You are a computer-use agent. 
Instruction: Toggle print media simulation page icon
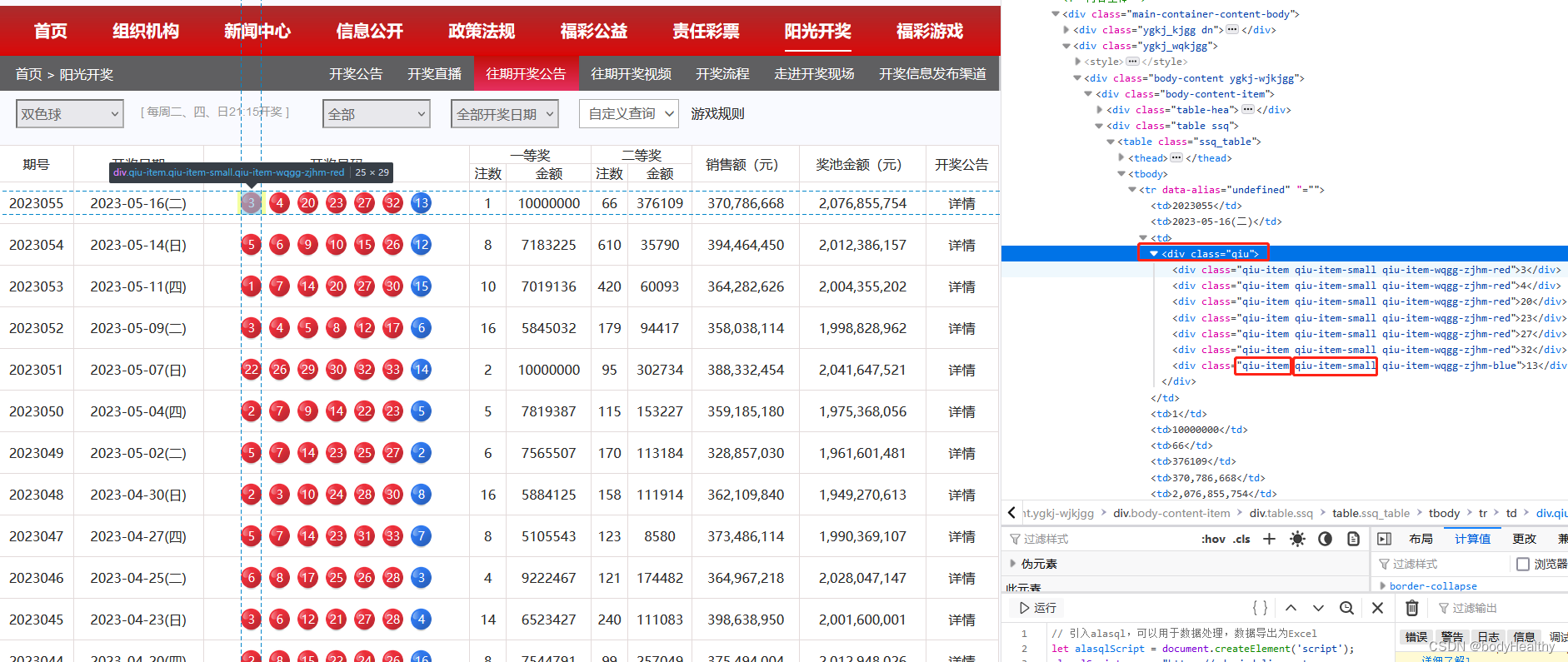[1353, 539]
